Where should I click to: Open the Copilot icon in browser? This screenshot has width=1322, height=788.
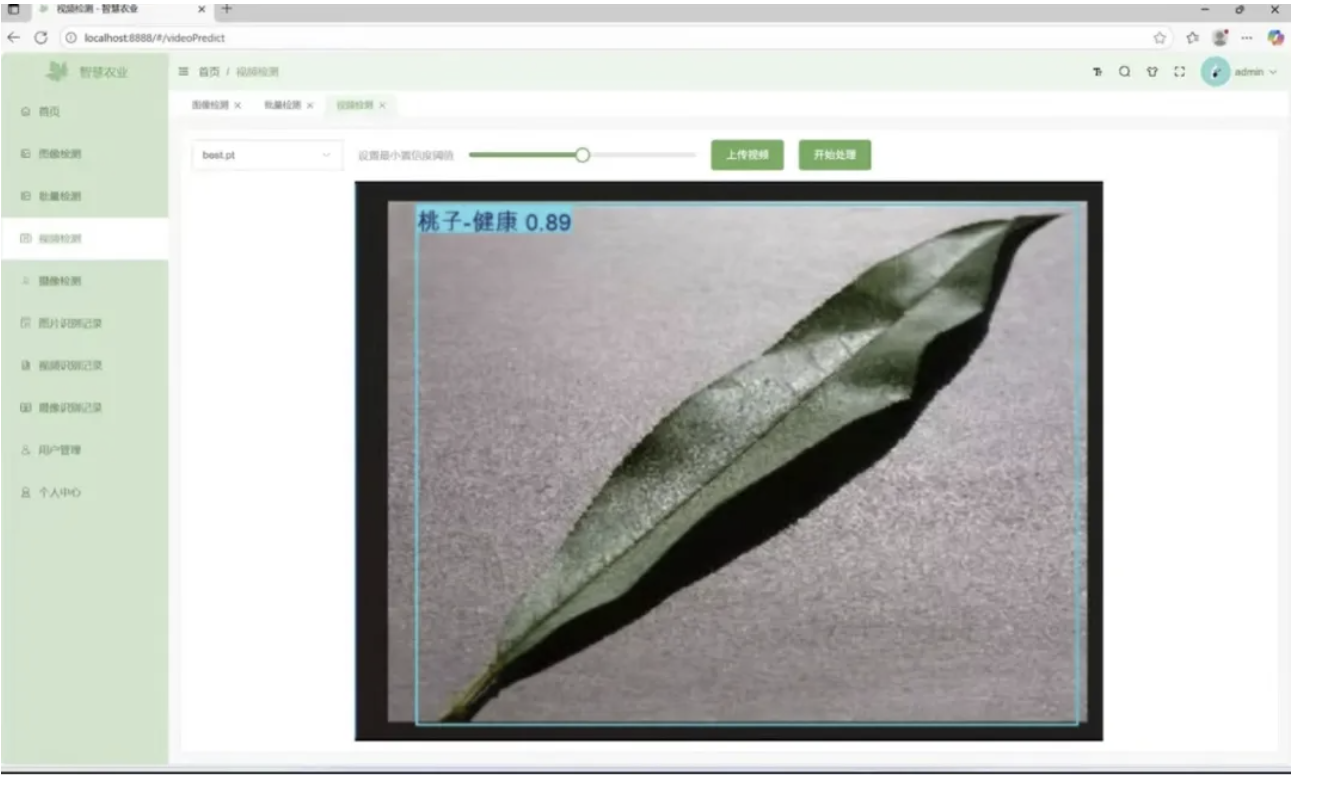point(1275,38)
